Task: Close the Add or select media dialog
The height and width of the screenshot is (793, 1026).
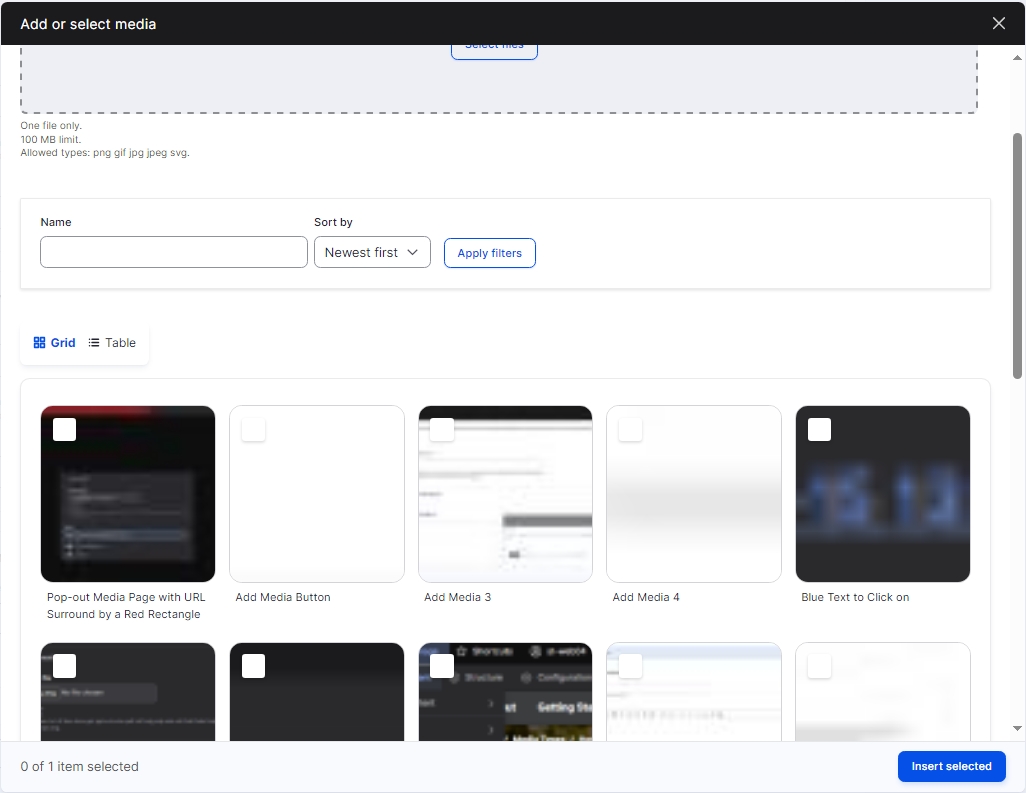Action: click(999, 24)
